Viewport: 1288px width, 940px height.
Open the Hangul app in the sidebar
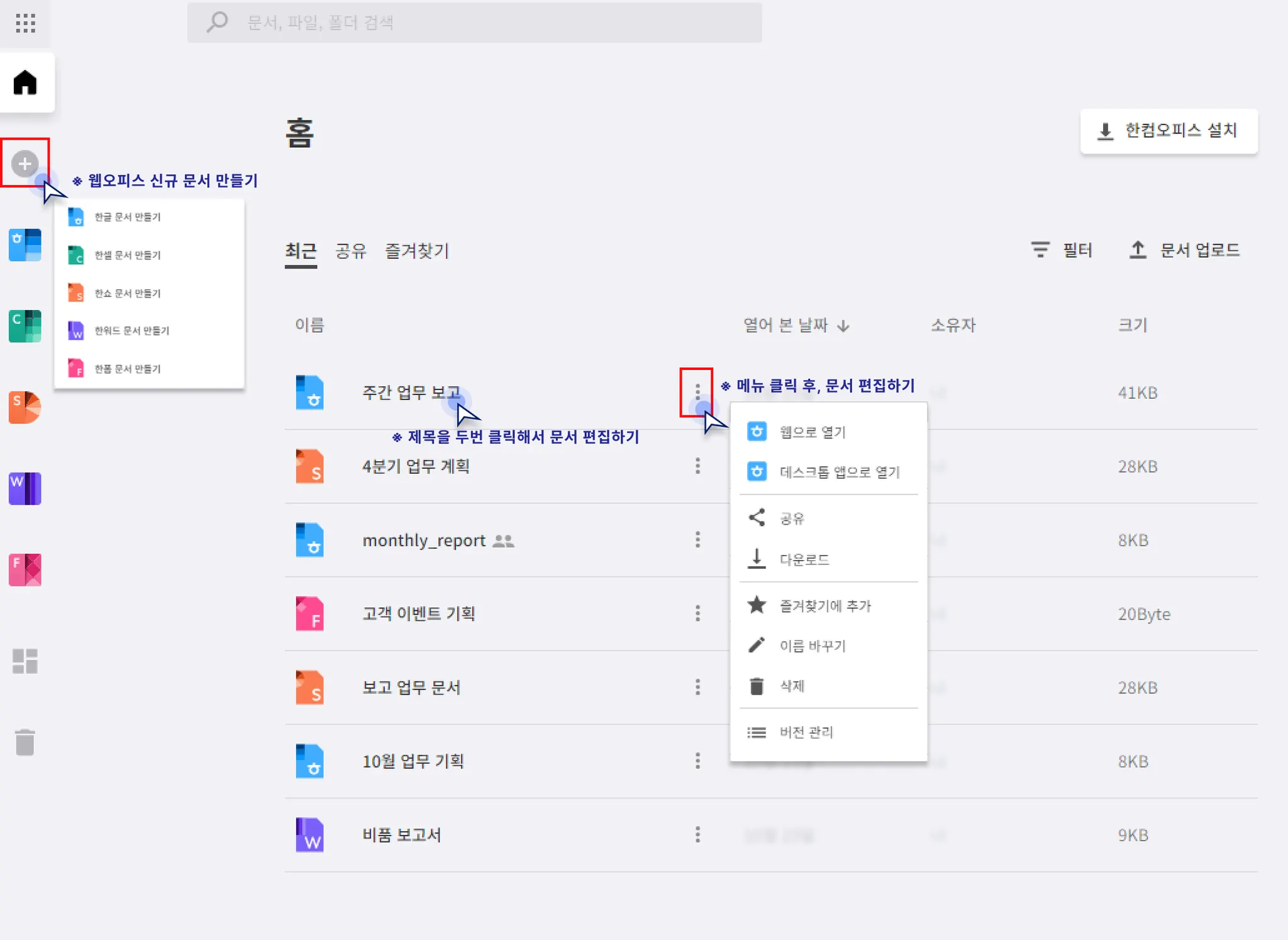click(25, 245)
